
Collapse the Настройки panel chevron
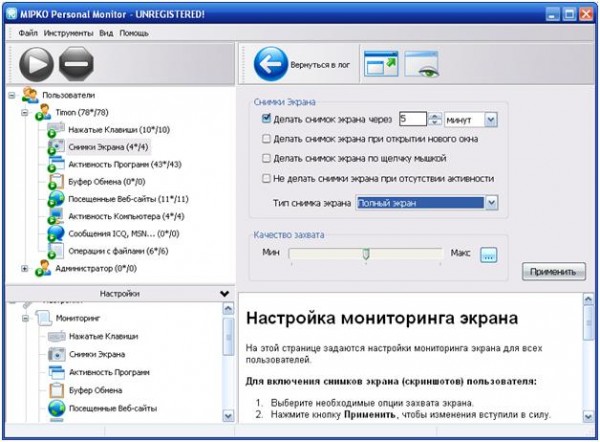click(x=225, y=294)
